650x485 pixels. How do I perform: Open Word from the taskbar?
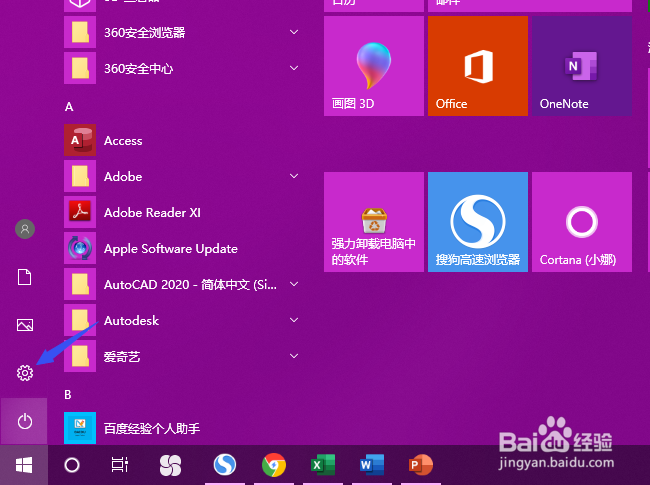[372, 465]
